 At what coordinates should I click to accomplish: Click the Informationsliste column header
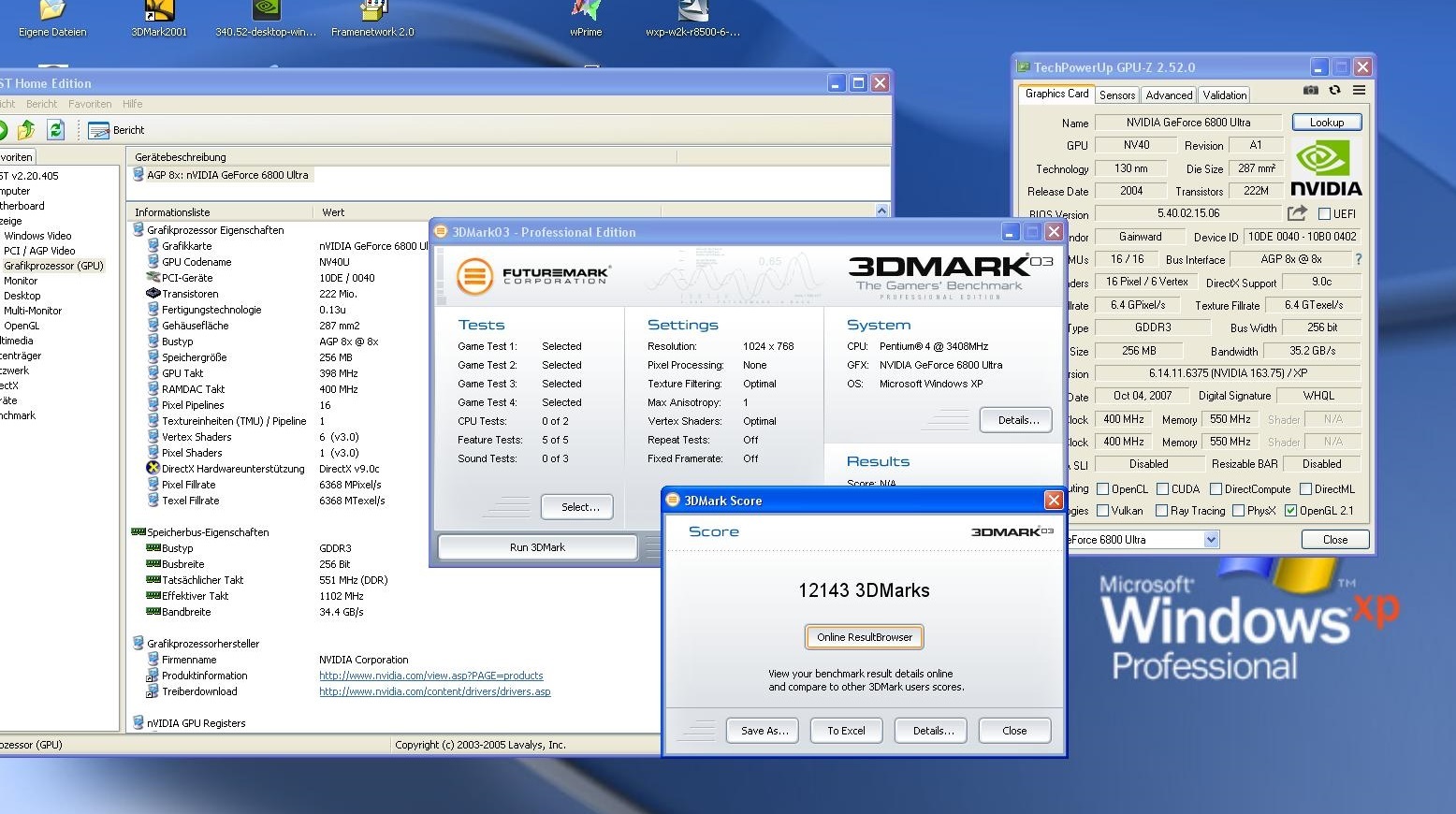point(221,212)
